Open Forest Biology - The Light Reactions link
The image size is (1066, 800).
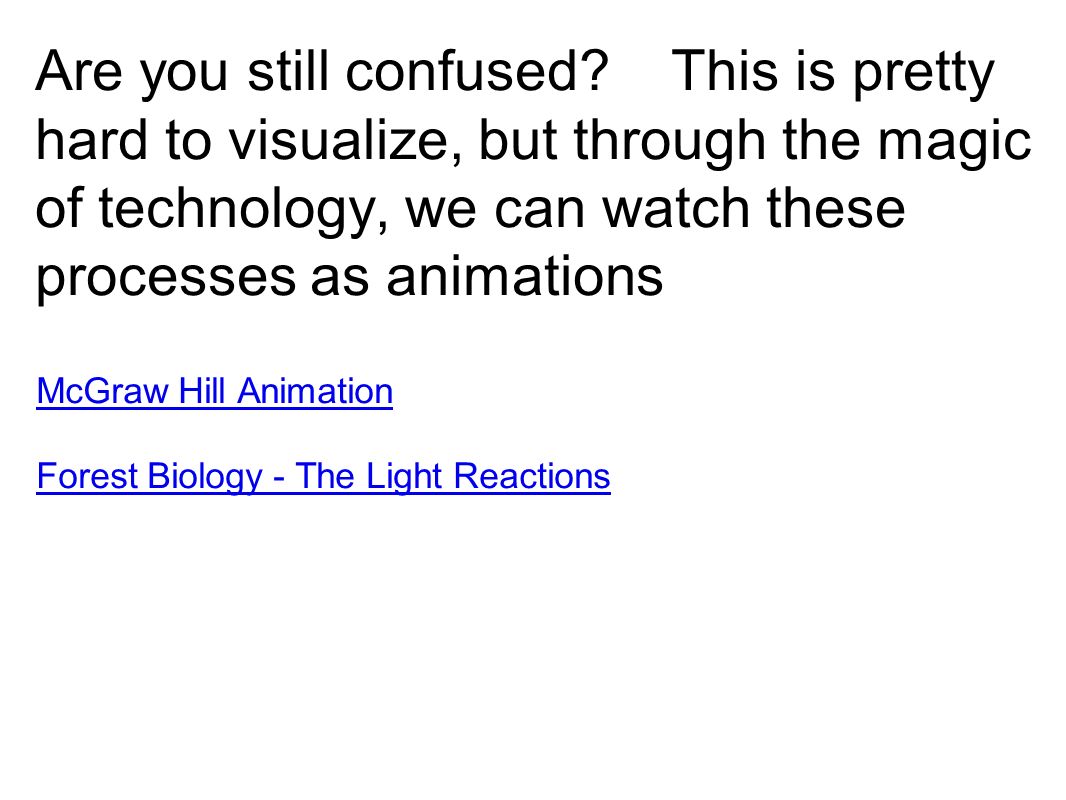tap(324, 476)
